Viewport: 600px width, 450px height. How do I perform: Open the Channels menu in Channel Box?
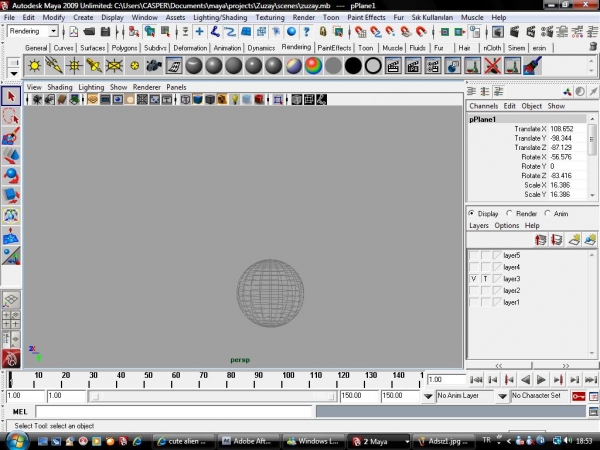[x=484, y=106]
